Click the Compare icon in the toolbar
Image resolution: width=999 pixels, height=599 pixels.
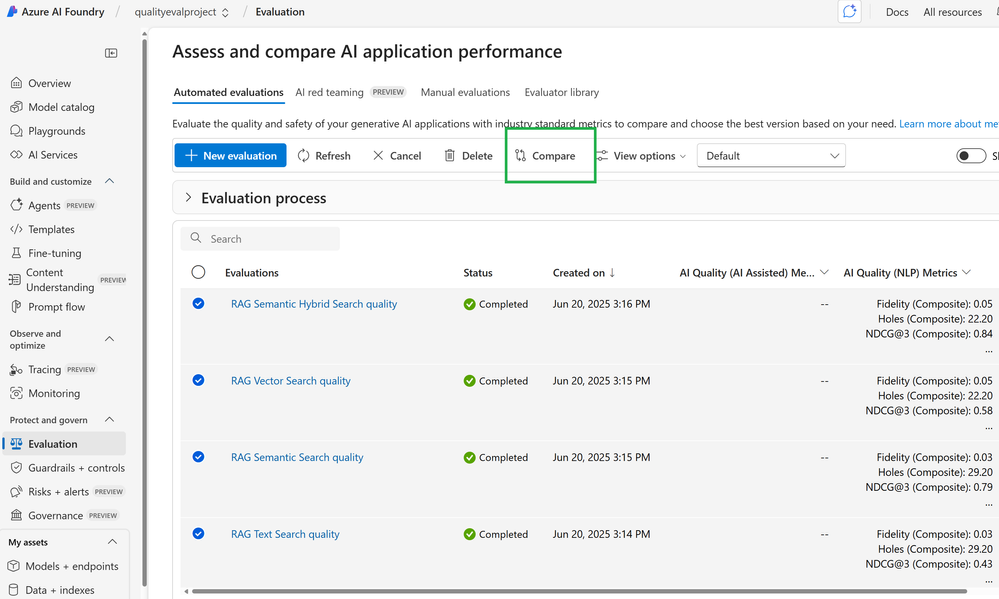(521, 156)
